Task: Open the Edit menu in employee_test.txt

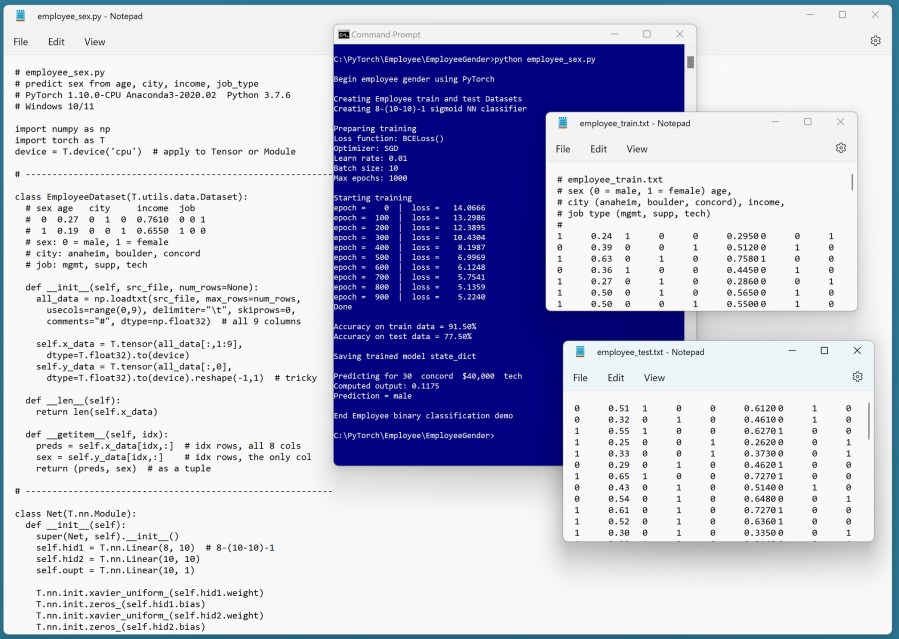Action: point(616,378)
